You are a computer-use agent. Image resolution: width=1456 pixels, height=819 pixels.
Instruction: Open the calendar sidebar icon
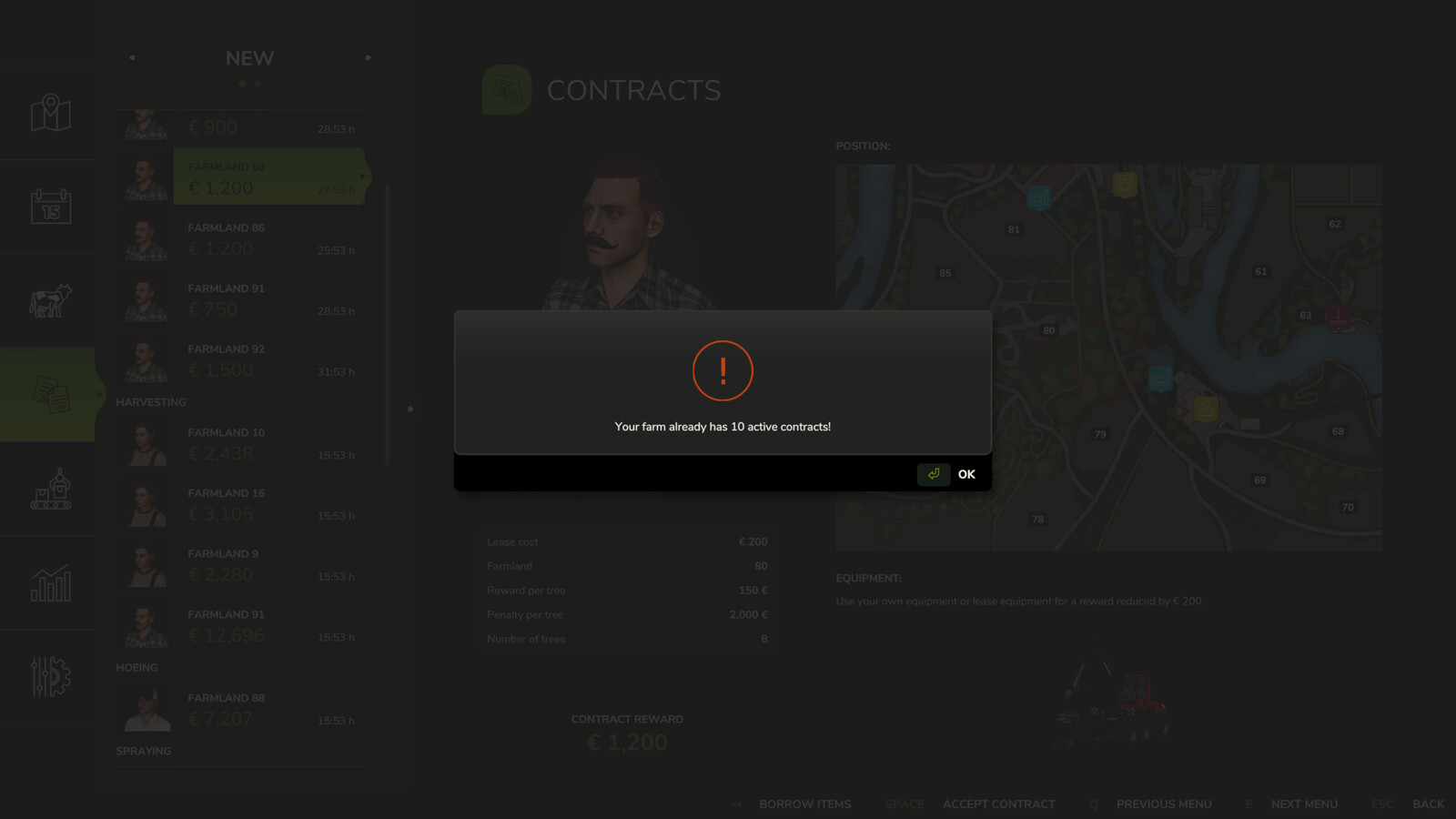pyautogui.click(x=51, y=207)
